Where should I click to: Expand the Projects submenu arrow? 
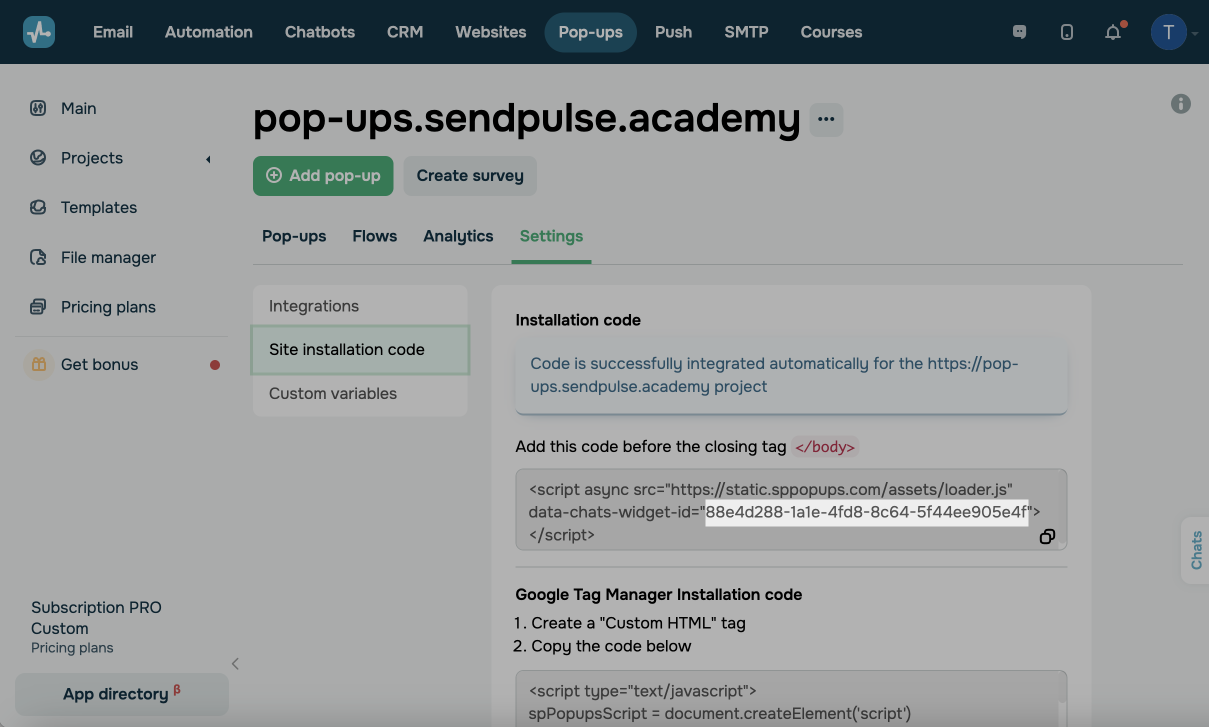click(208, 159)
